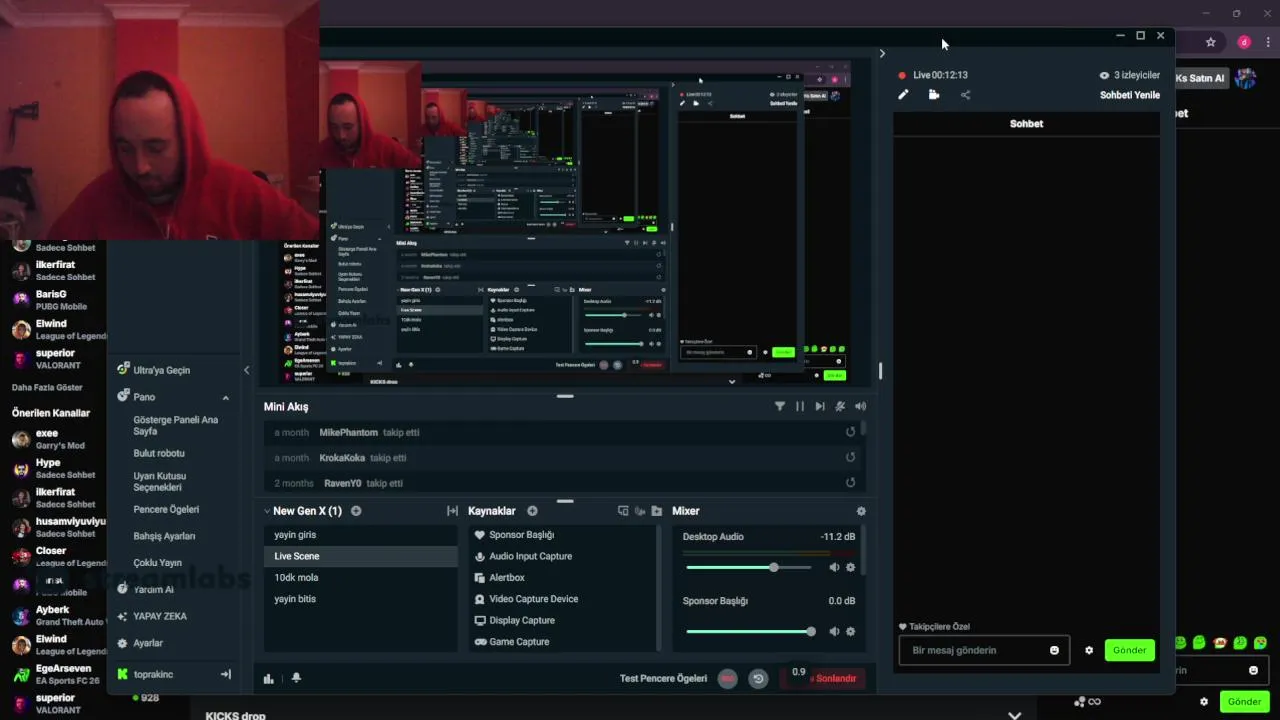Viewport: 1280px width, 720px height.
Task: Expand the New Gen X (1) collection dropdown
Action: click(268, 511)
